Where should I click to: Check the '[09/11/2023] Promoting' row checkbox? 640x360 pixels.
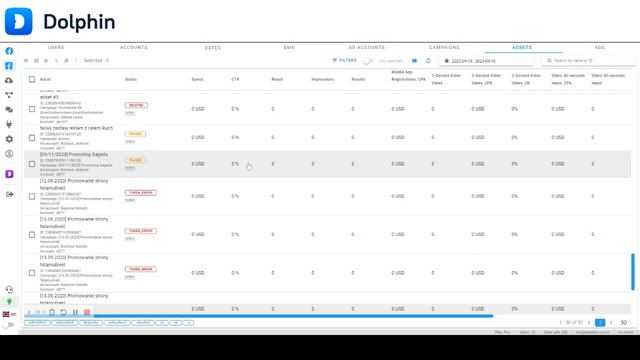point(32,164)
